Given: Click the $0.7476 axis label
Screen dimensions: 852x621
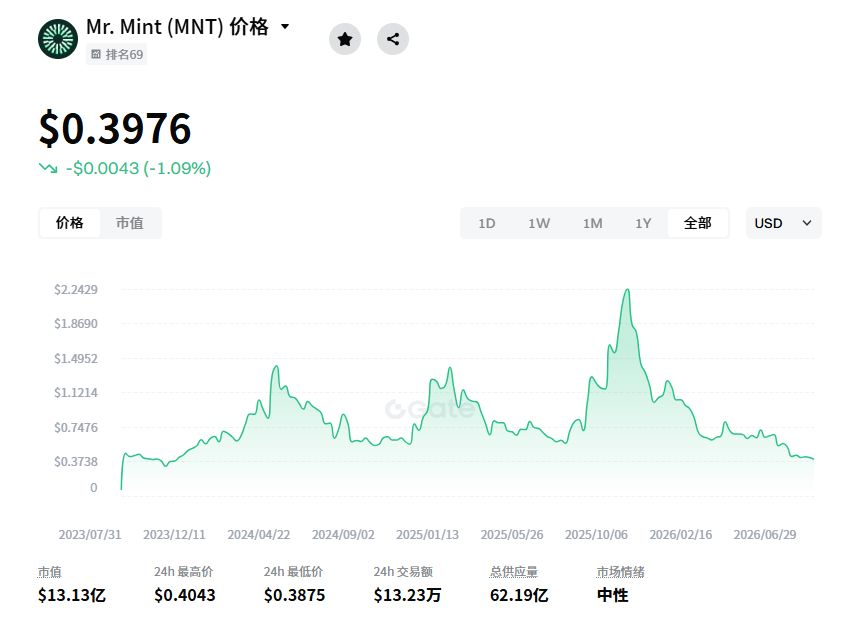Looking at the screenshot, I should 76,428.
